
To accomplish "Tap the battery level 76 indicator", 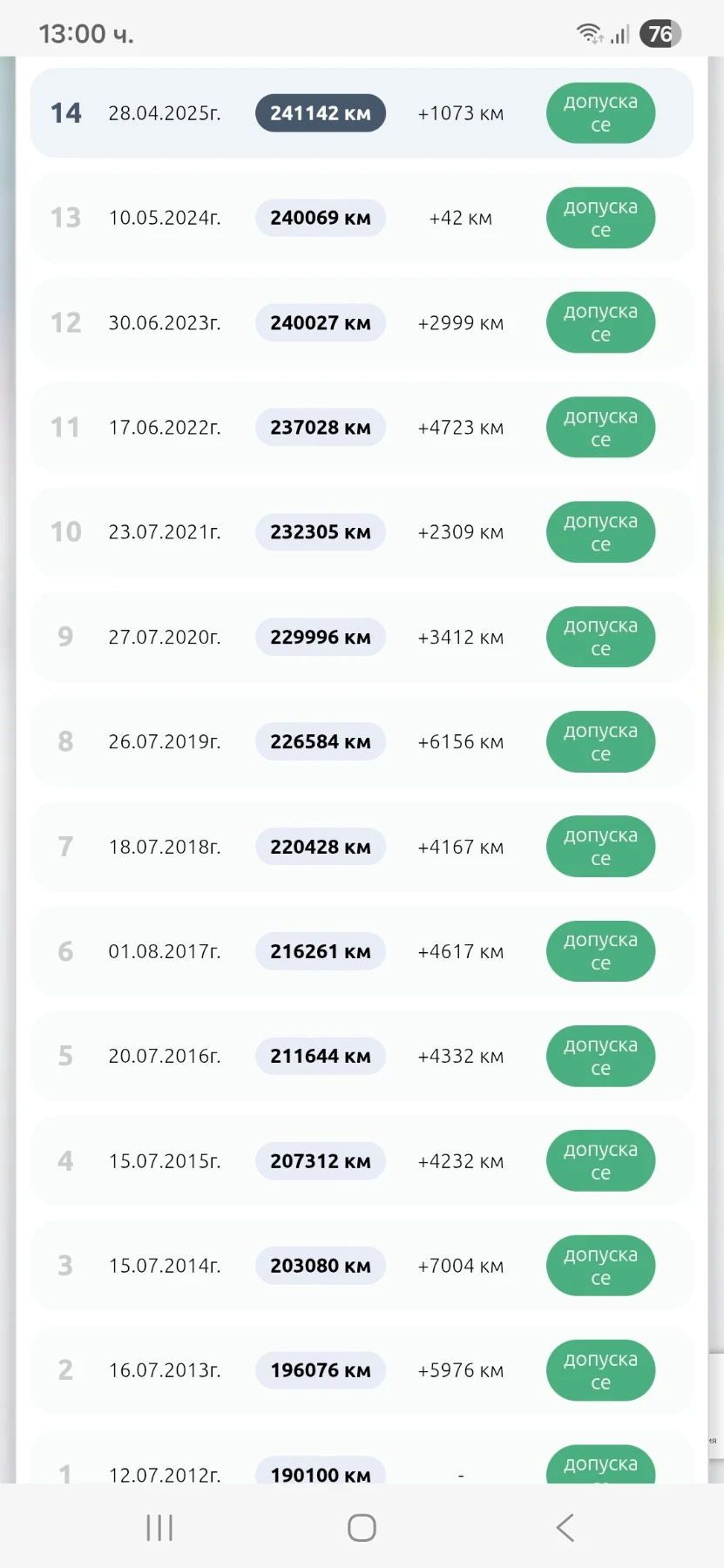I will [660, 34].
